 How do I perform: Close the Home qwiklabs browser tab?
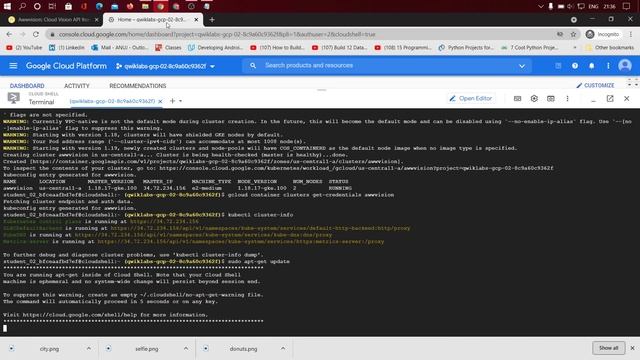196,20
